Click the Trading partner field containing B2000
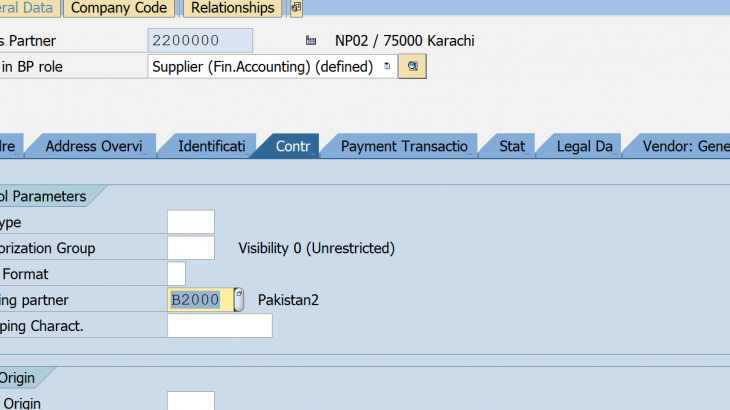This screenshot has height=410, width=730. [x=201, y=299]
